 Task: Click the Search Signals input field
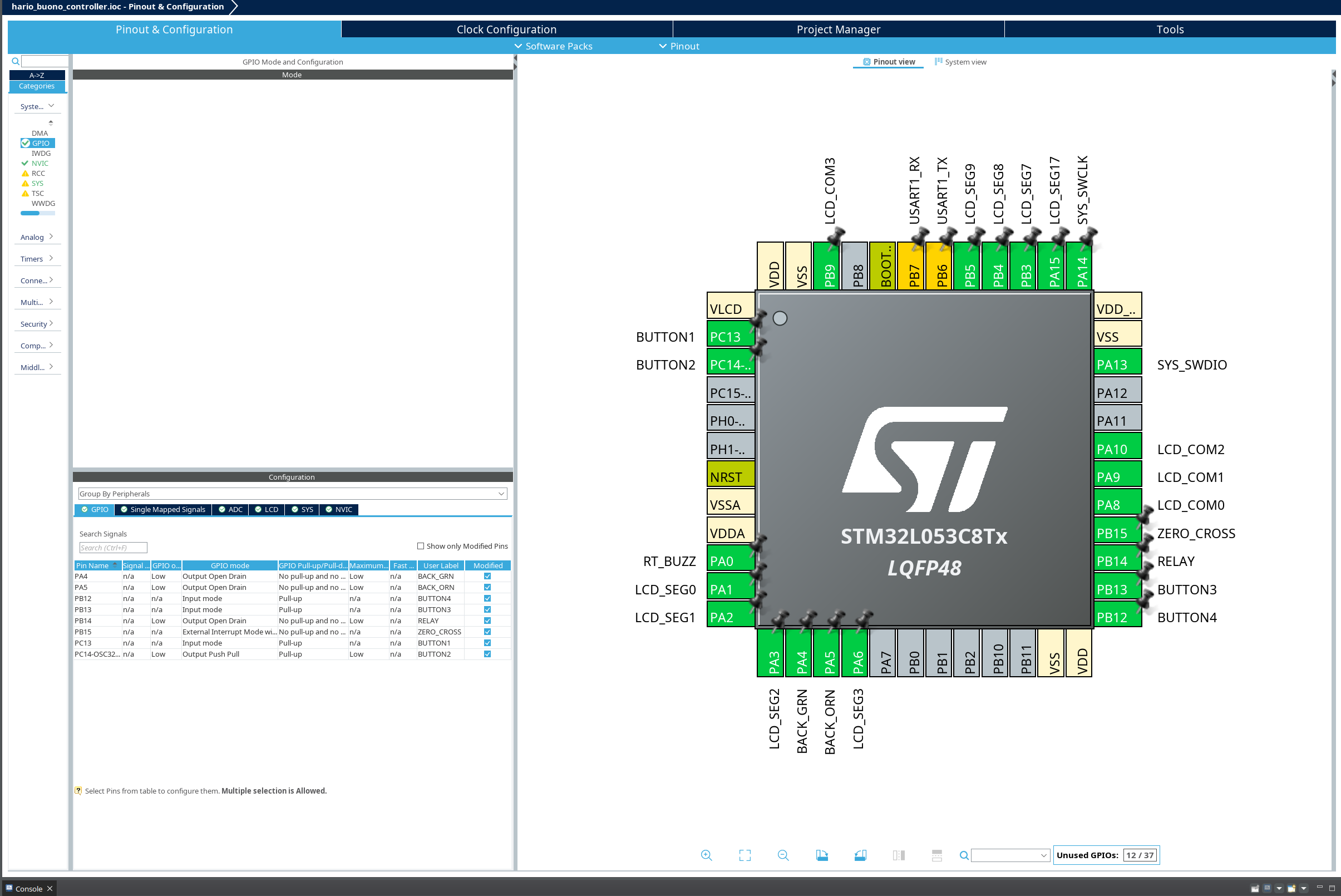(113, 548)
